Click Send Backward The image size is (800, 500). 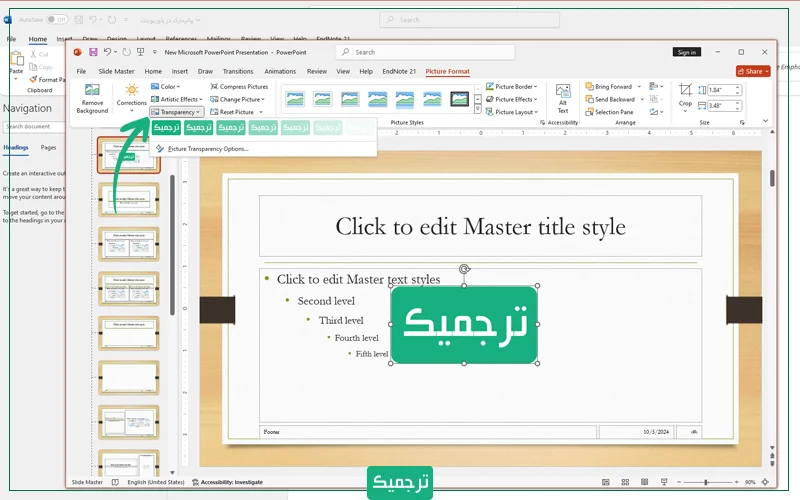click(x=610, y=99)
